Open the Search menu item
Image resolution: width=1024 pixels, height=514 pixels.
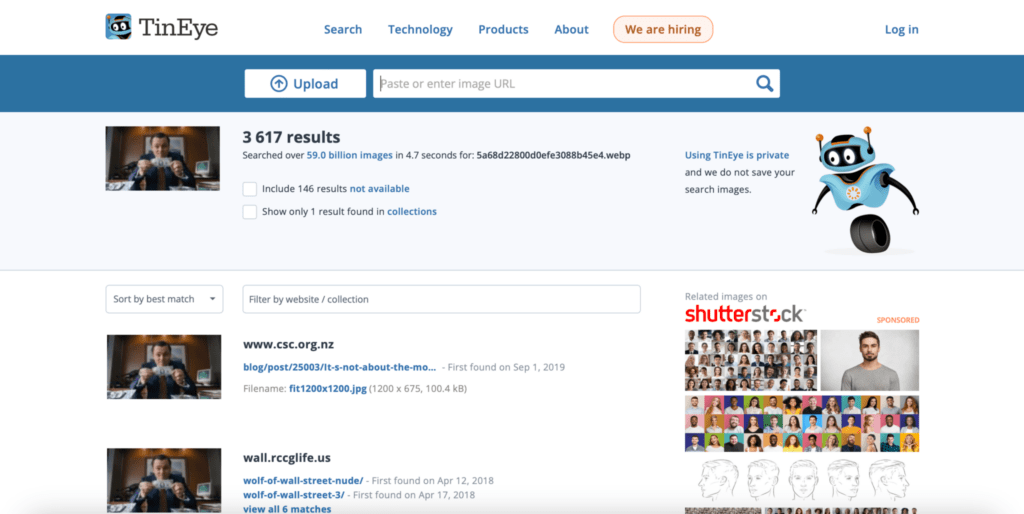pyautogui.click(x=343, y=29)
